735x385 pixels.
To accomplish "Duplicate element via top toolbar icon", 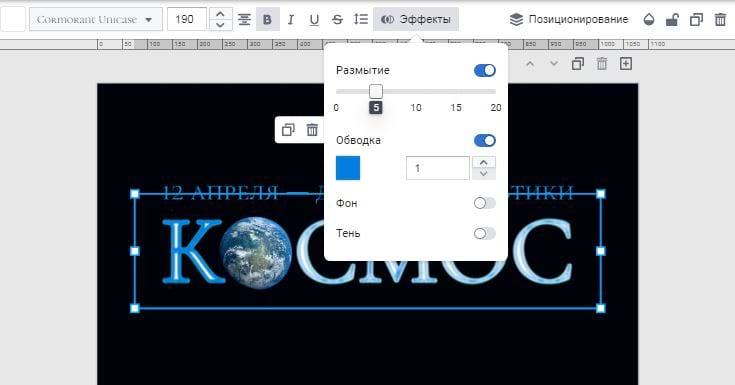I will click(697, 19).
